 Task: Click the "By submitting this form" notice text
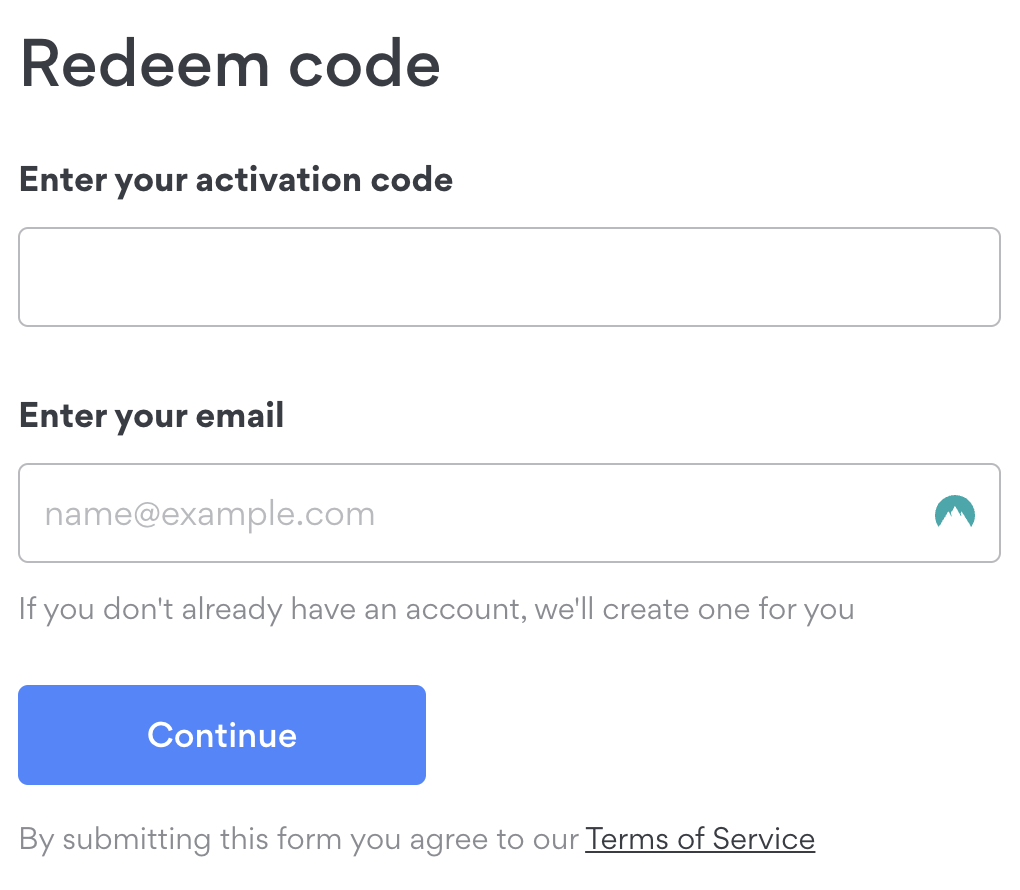click(x=417, y=839)
